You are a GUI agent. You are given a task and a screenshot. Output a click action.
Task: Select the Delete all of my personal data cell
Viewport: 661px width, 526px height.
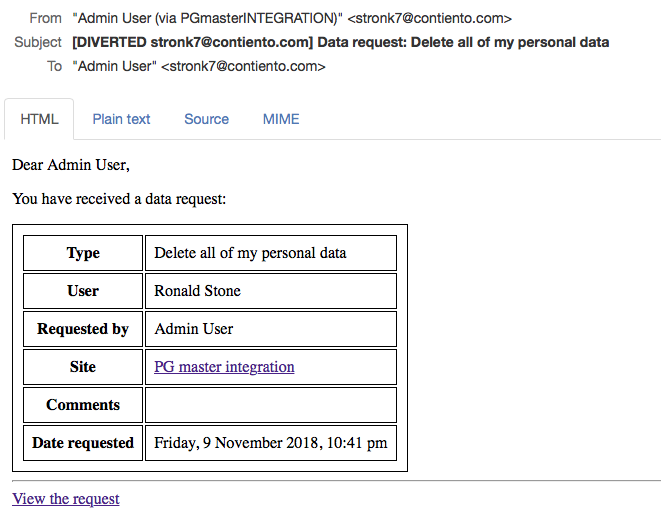[271, 253]
